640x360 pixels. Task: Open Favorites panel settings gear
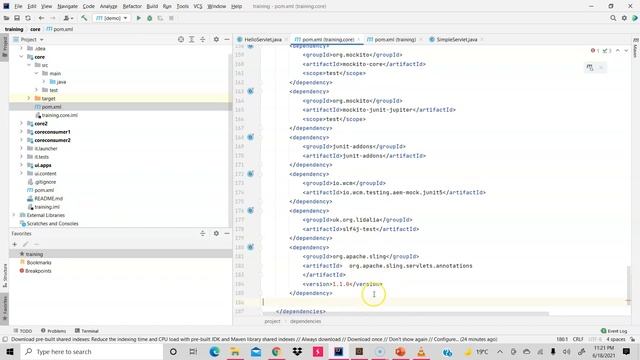click(x=216, y=233)
